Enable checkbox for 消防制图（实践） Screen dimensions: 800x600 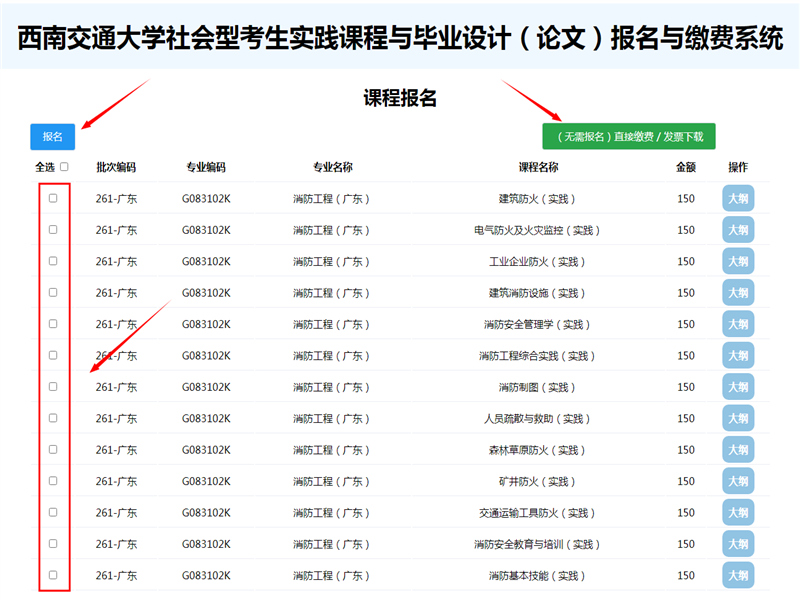click(53, 386)
